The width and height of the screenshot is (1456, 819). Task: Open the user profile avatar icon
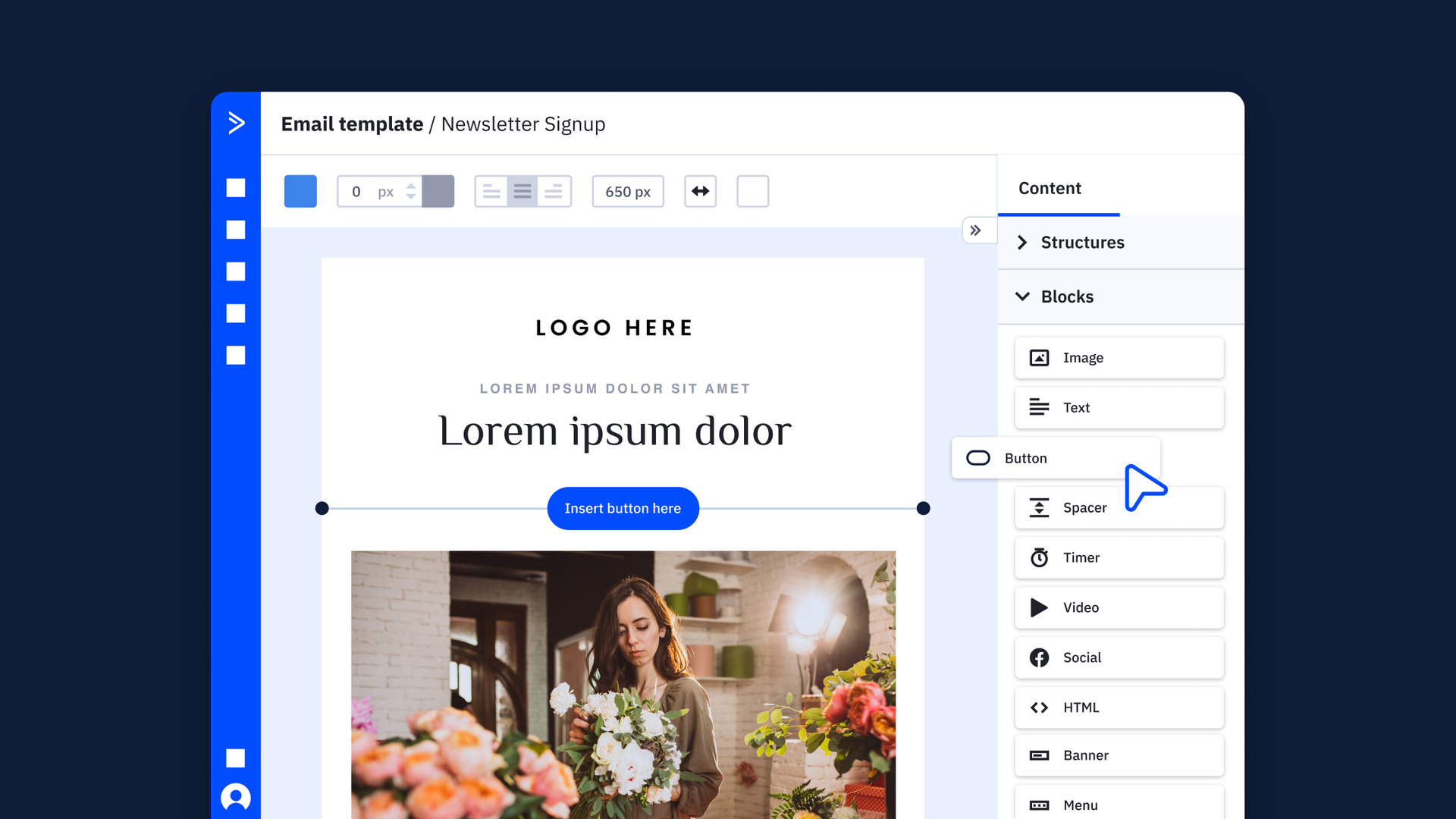coord(236,798)
